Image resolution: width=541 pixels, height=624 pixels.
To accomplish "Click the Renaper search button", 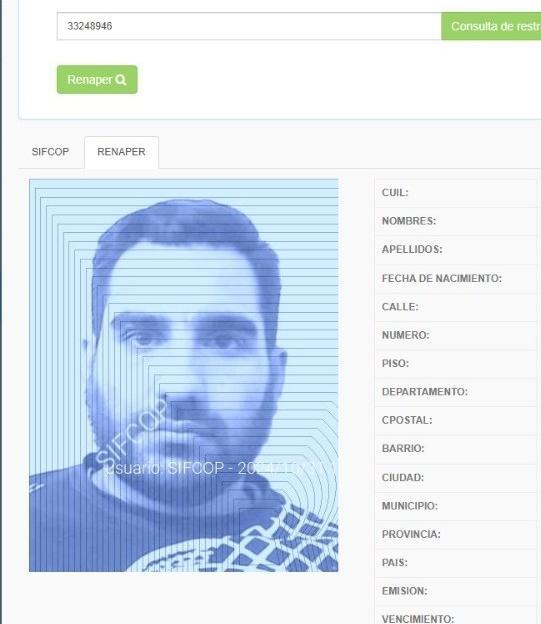I will point(97,80).
